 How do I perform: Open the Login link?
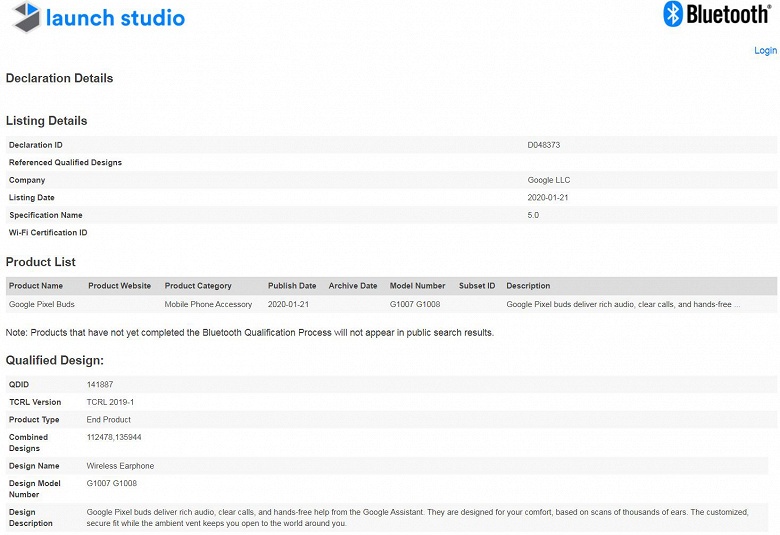[765, 50]
